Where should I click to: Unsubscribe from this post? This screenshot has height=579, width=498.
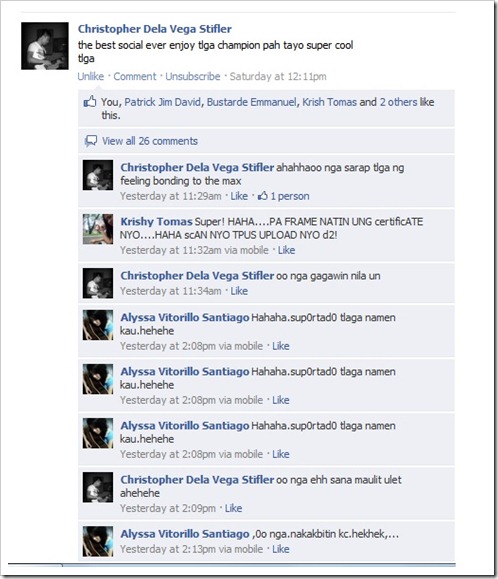pos(193,76)
